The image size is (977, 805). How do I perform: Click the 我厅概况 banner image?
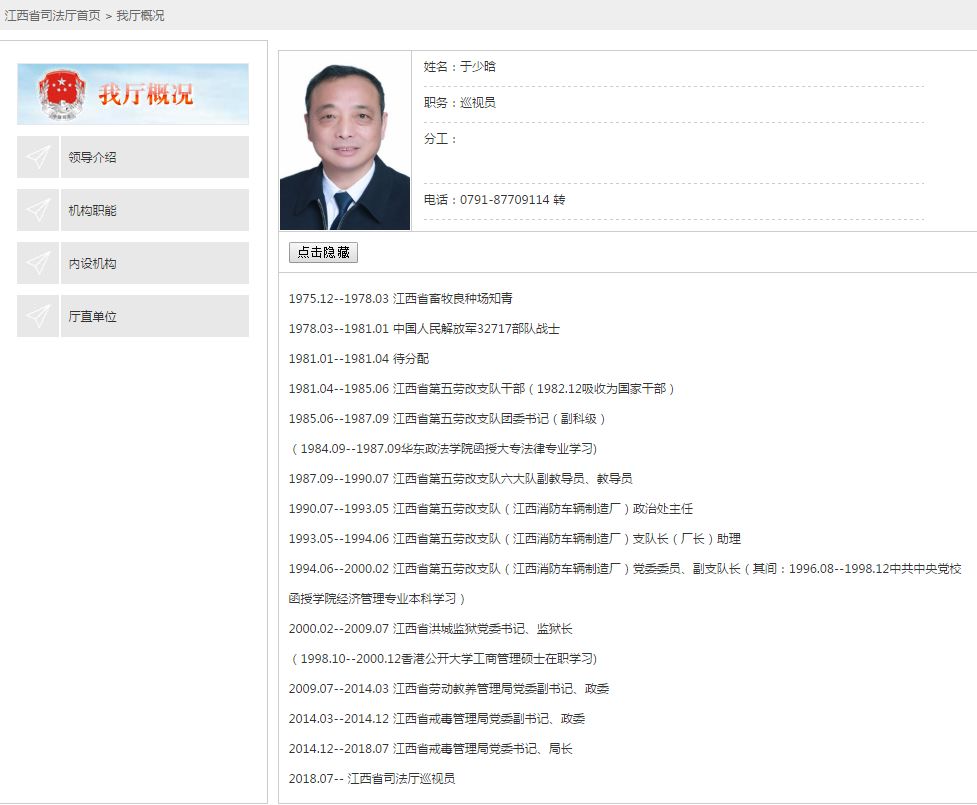tap(133, 94)
